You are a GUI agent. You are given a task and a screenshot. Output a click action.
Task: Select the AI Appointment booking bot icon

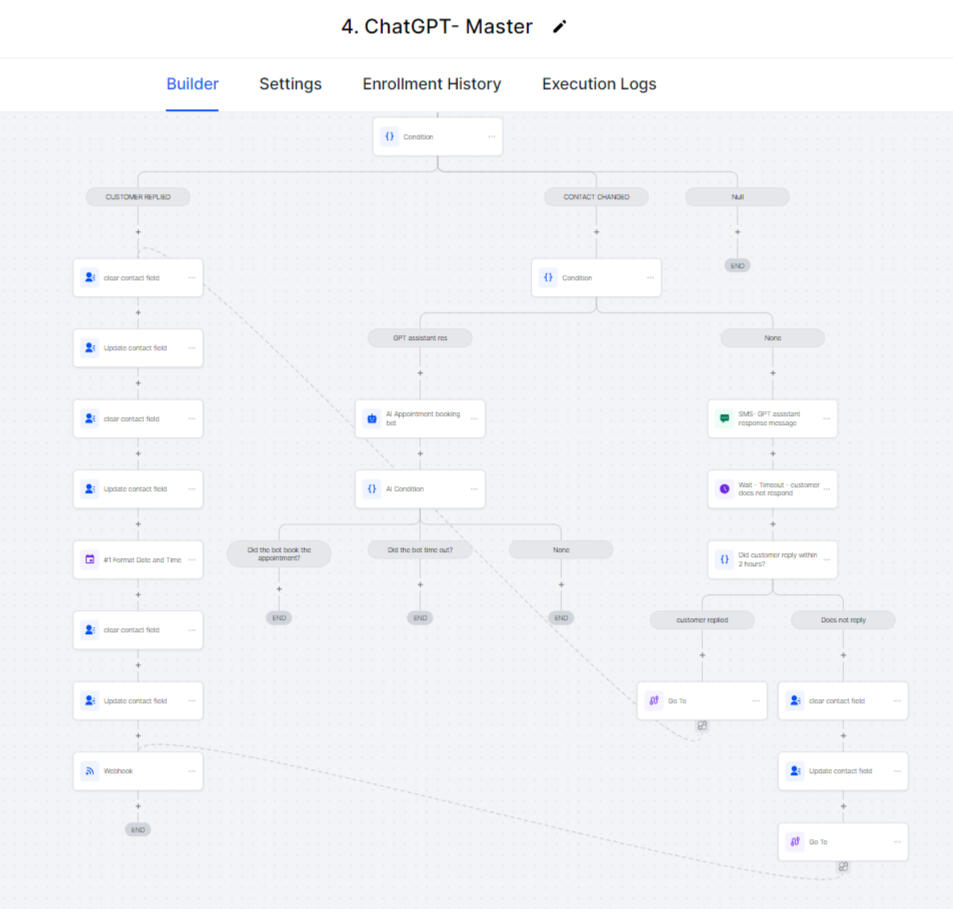click(372, 419)
